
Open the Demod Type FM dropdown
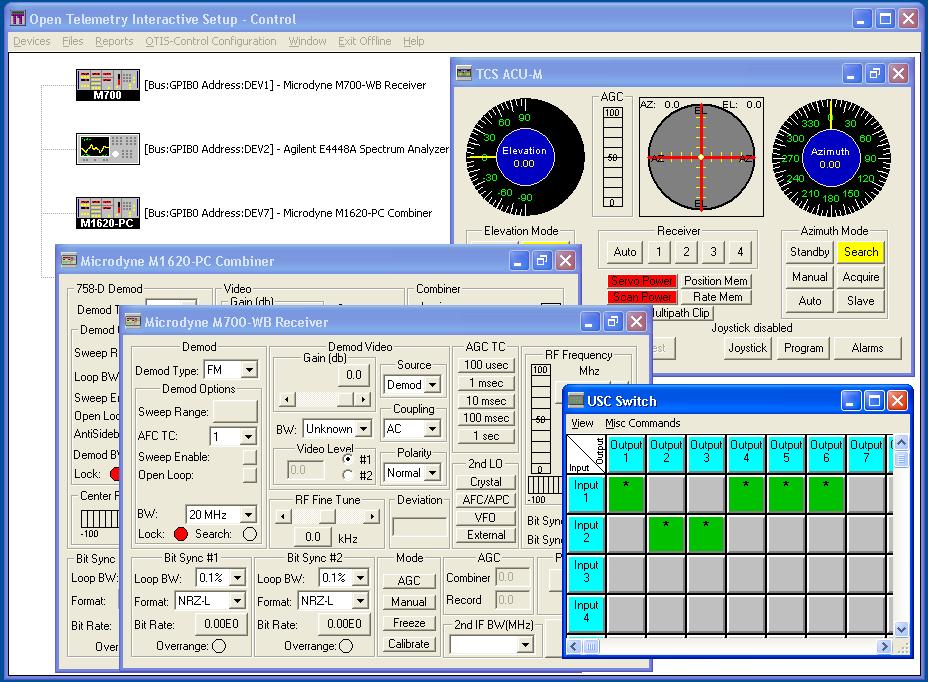click(x=250, y=370)
